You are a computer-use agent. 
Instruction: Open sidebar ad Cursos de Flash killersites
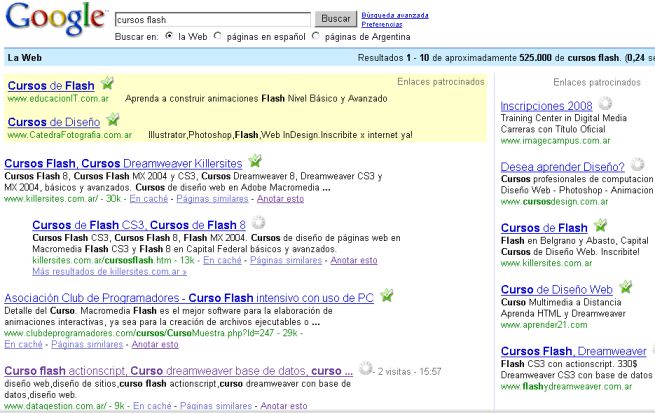544,228
